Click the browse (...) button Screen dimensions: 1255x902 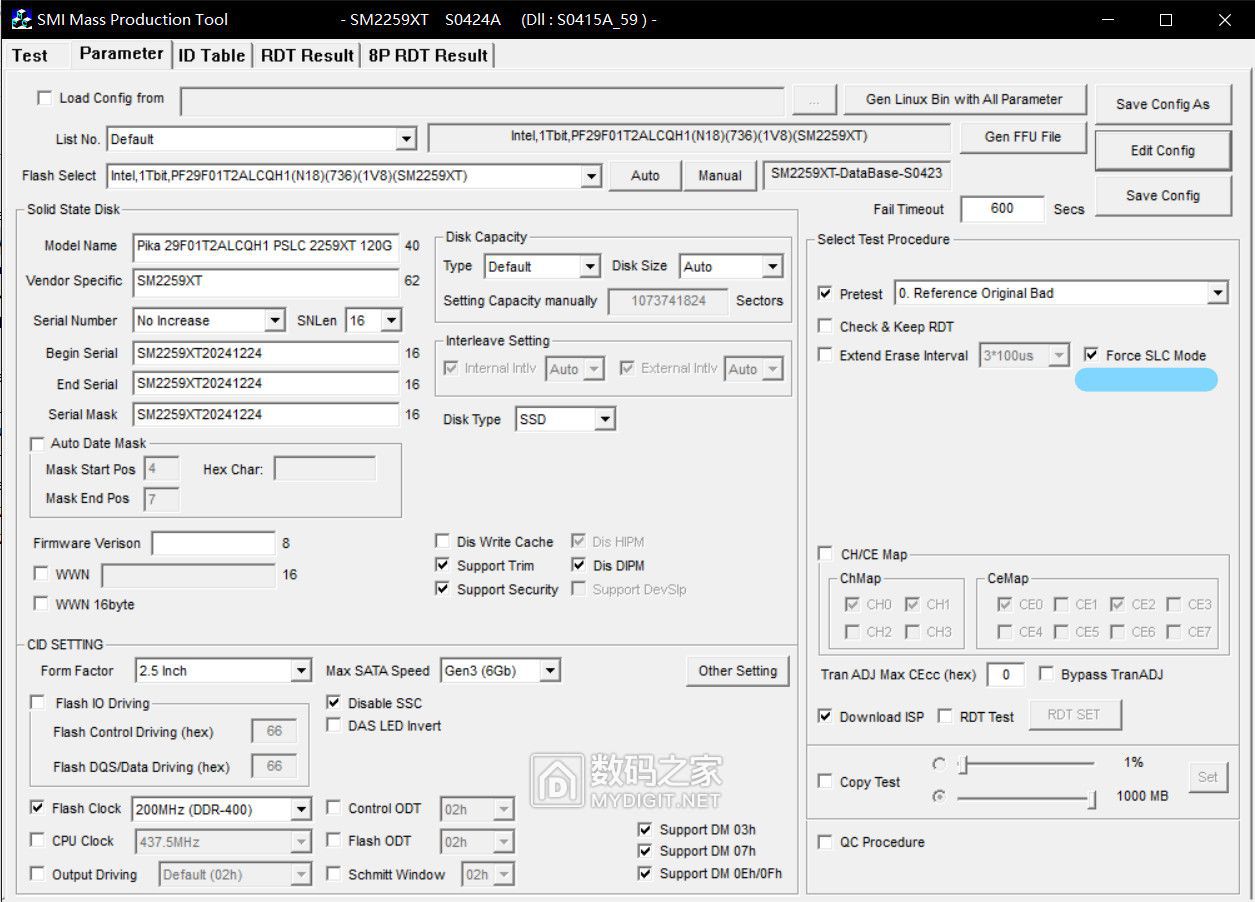tap(814, 100)
